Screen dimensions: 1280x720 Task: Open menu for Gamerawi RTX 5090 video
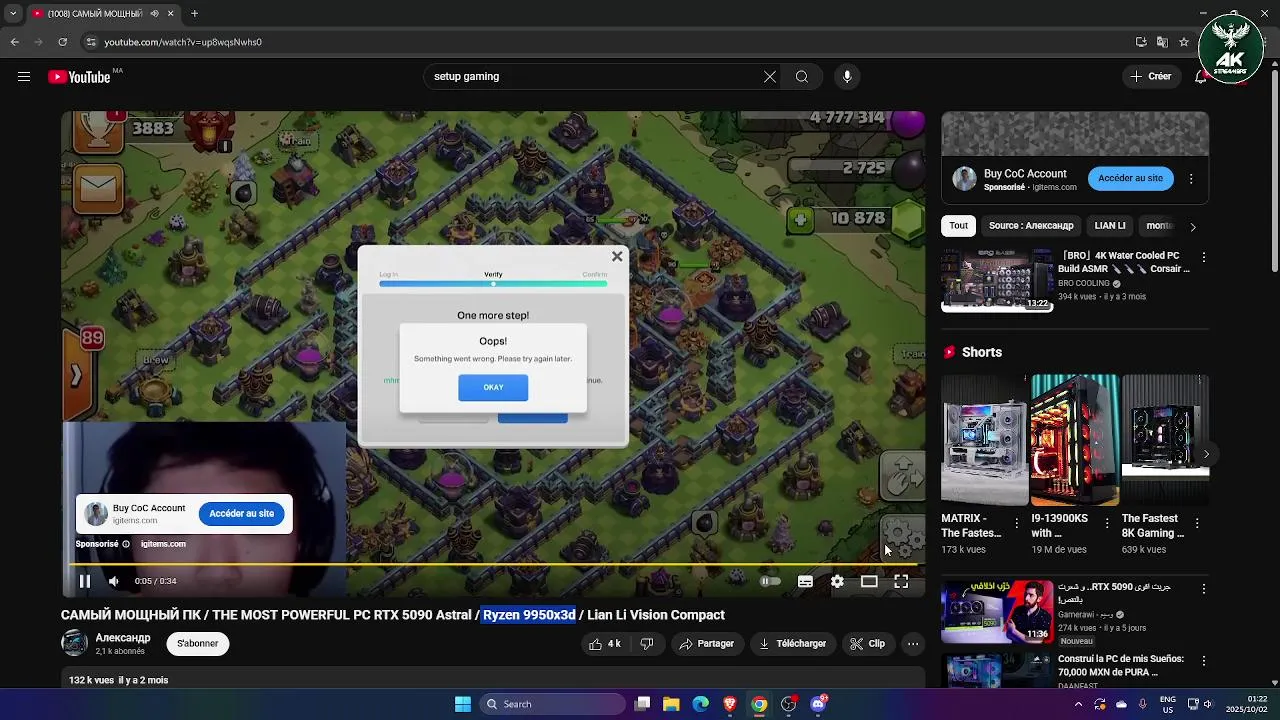(1204, 589)
